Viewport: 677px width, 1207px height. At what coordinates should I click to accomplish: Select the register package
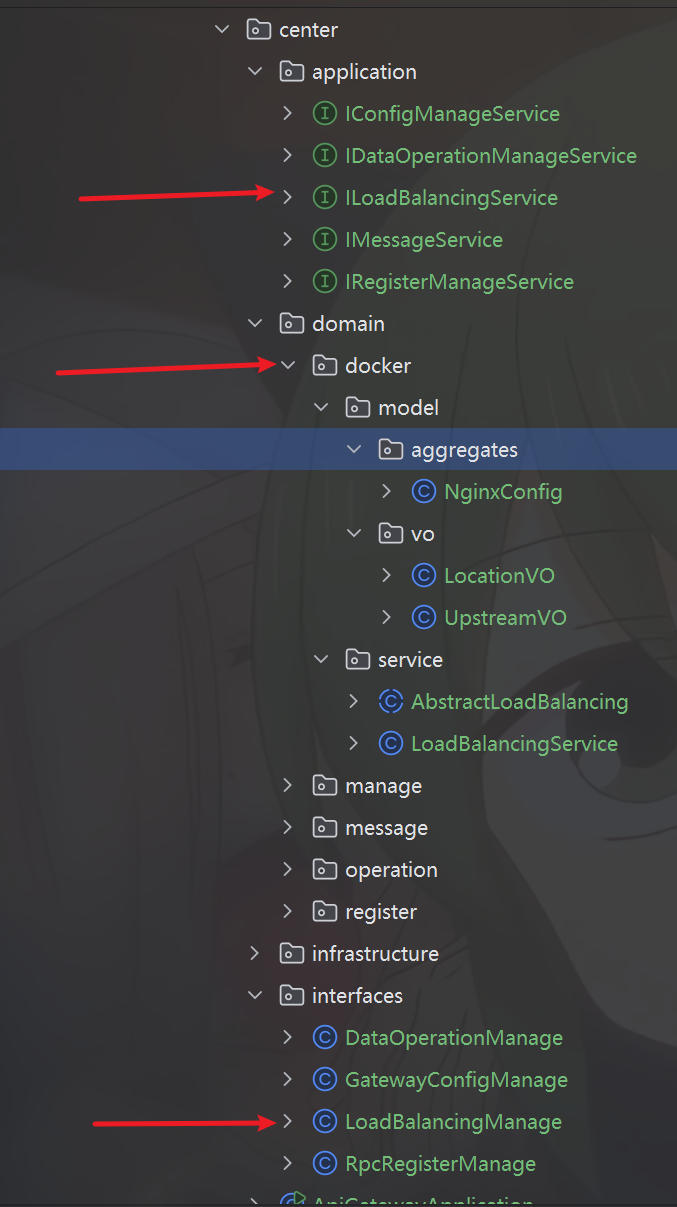point(380,912)
